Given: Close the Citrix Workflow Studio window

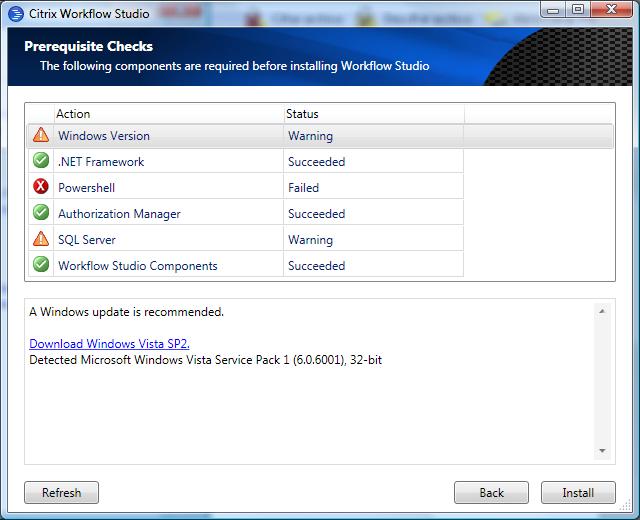Looking at the screenshot, I should click(x=611, y=10).
